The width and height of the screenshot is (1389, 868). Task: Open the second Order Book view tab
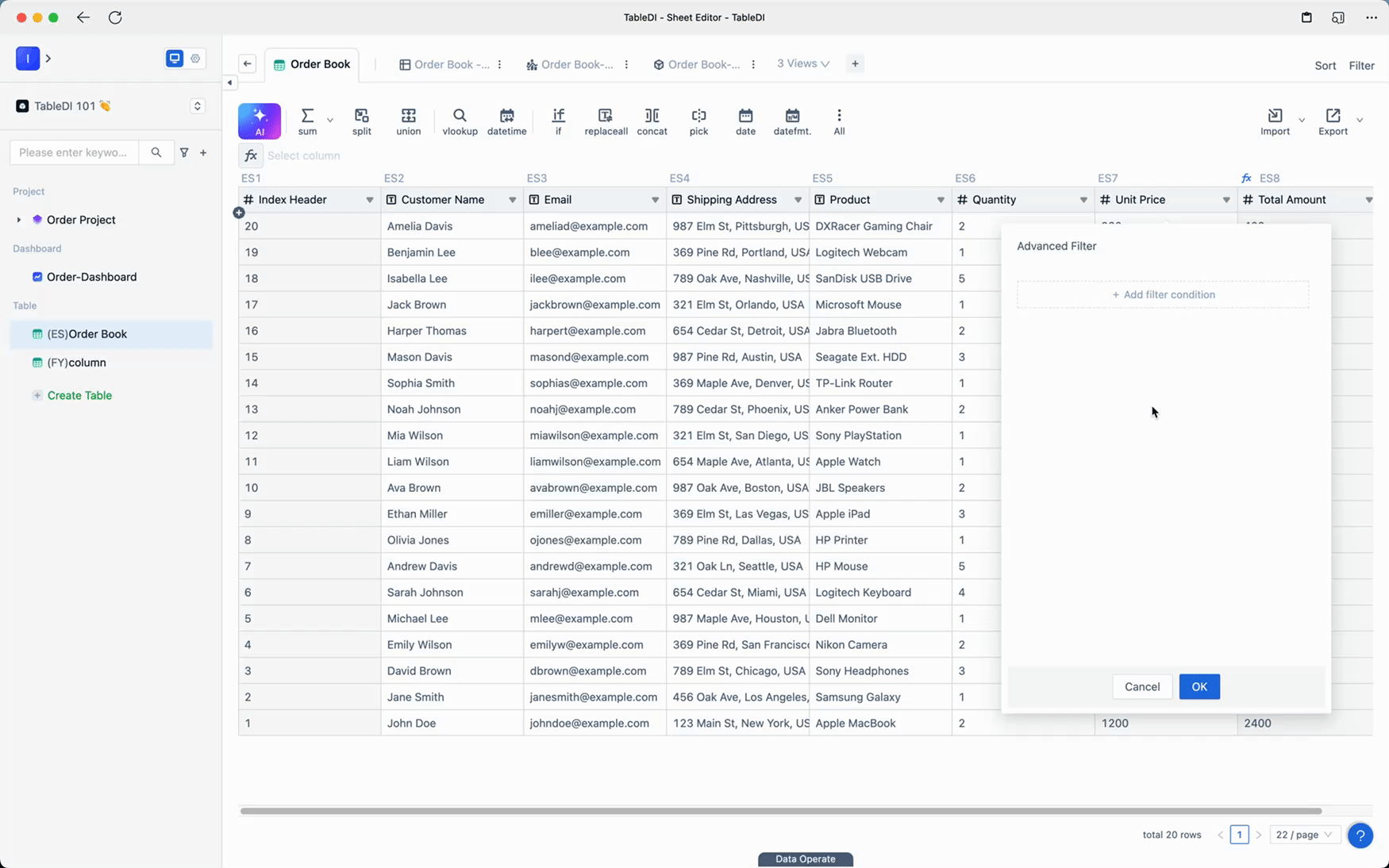[x=444, y=65]
